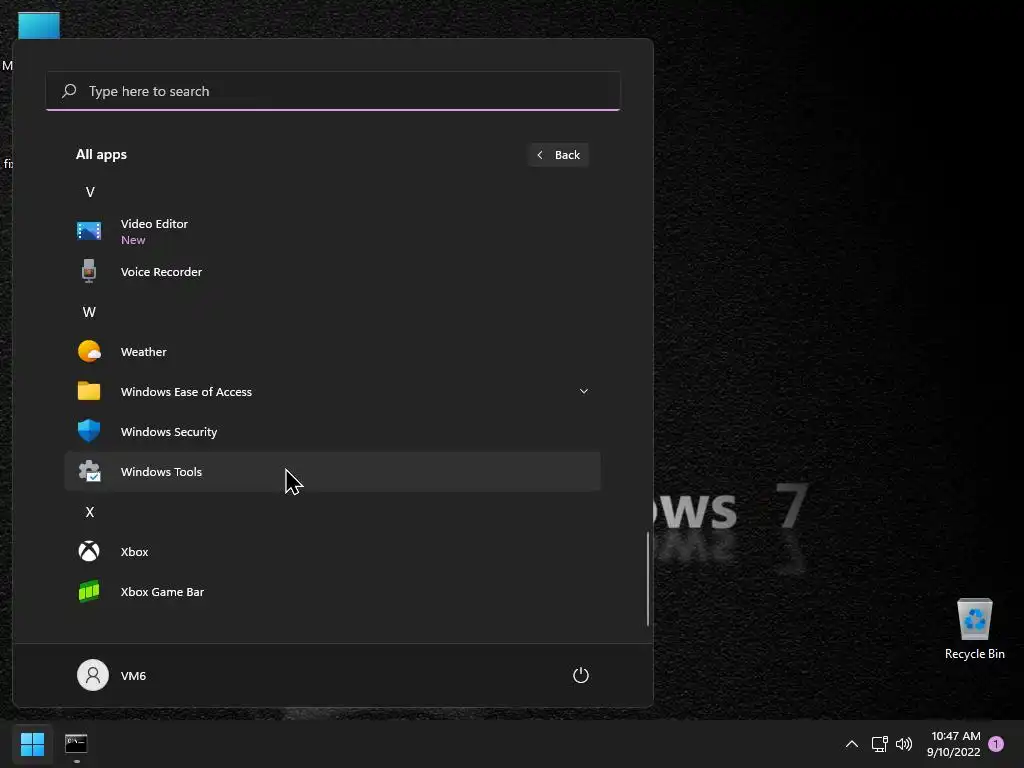Screen dimensions: 1024x768
Task: Expand Windows Ease of Access chevron
Action: [584, 391]
